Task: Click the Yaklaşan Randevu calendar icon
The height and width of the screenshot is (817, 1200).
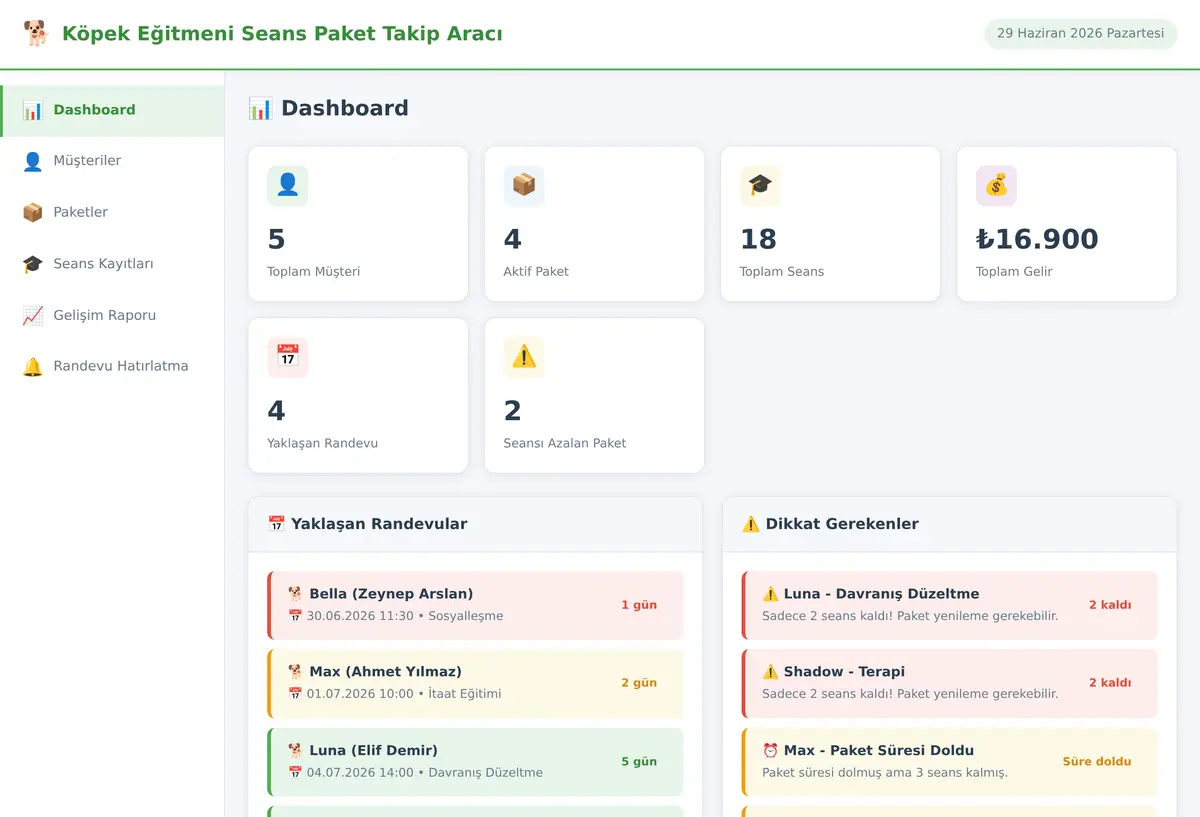Action: [x=288, y=357]
